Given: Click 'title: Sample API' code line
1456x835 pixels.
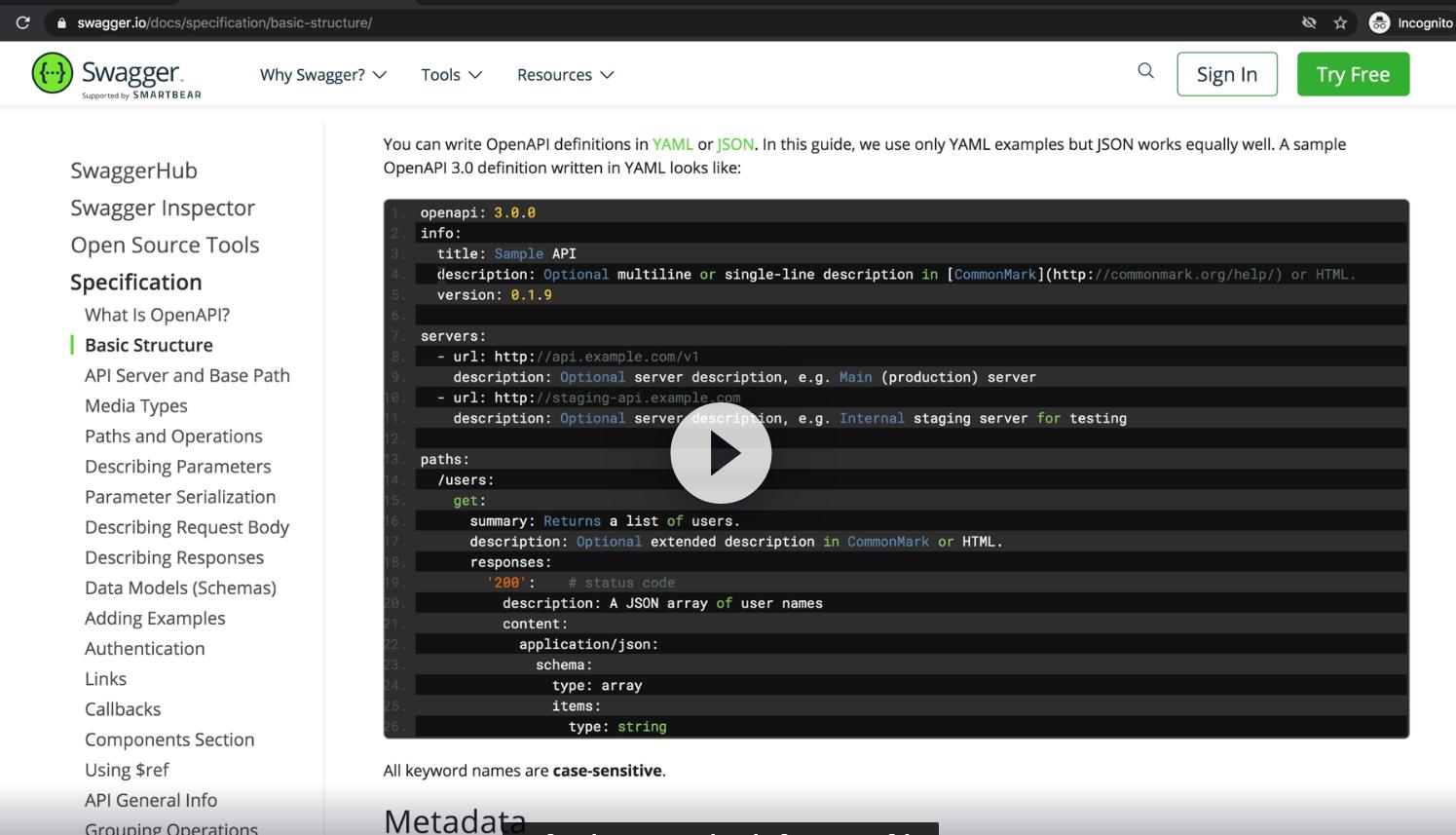Looking at the screenshot, I should point(506,253).
